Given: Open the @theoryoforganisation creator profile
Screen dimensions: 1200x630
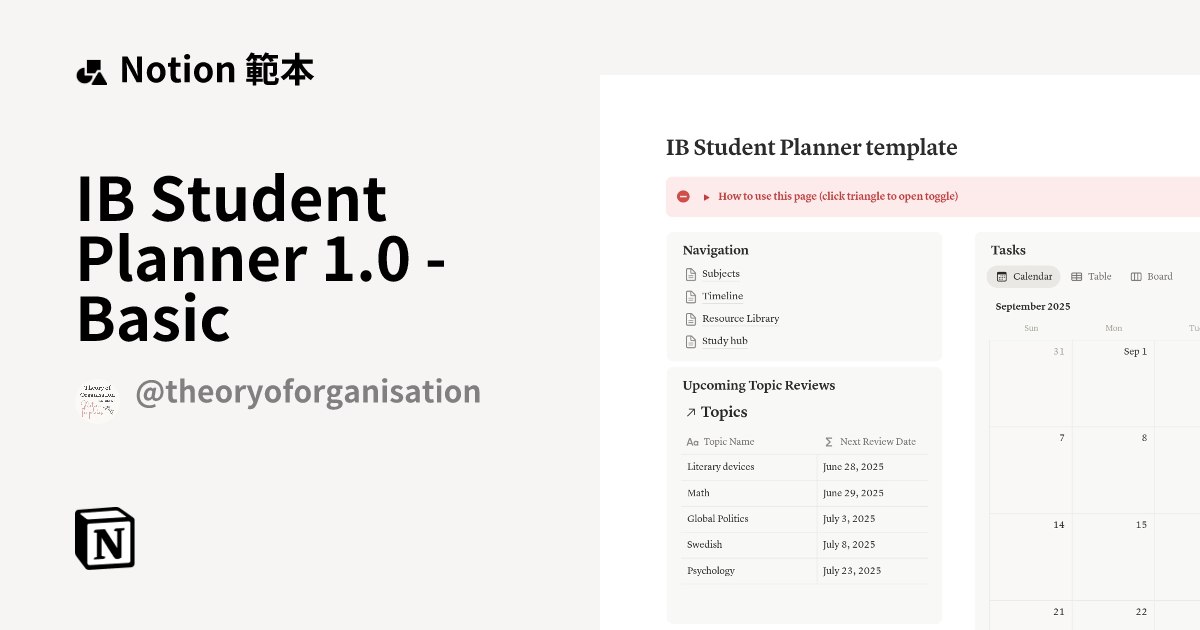Looking at the screenshot, I should [x=308, y=391].
